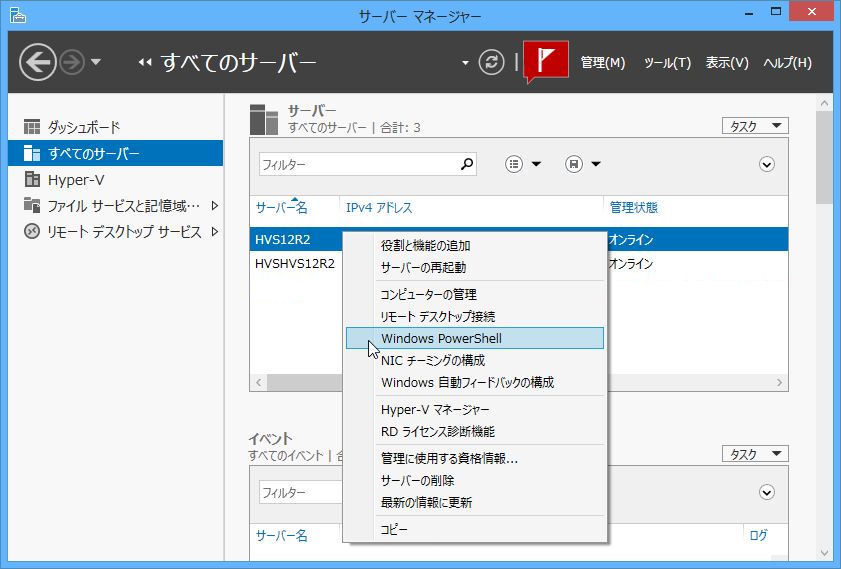The width and height of the screenshot is (841, 569).
Task: Open navigation history dropdown arrow
Action: 96,62
